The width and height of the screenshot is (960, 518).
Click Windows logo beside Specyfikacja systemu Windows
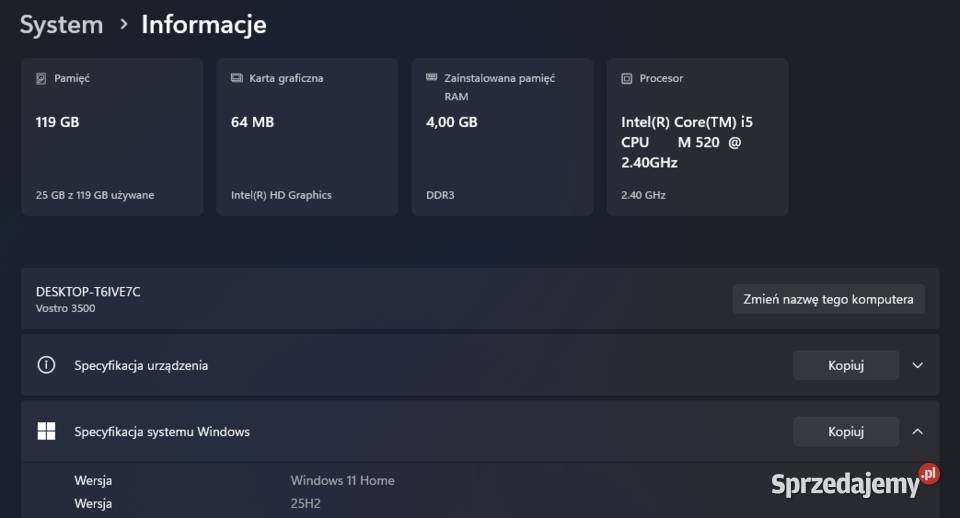46,431
